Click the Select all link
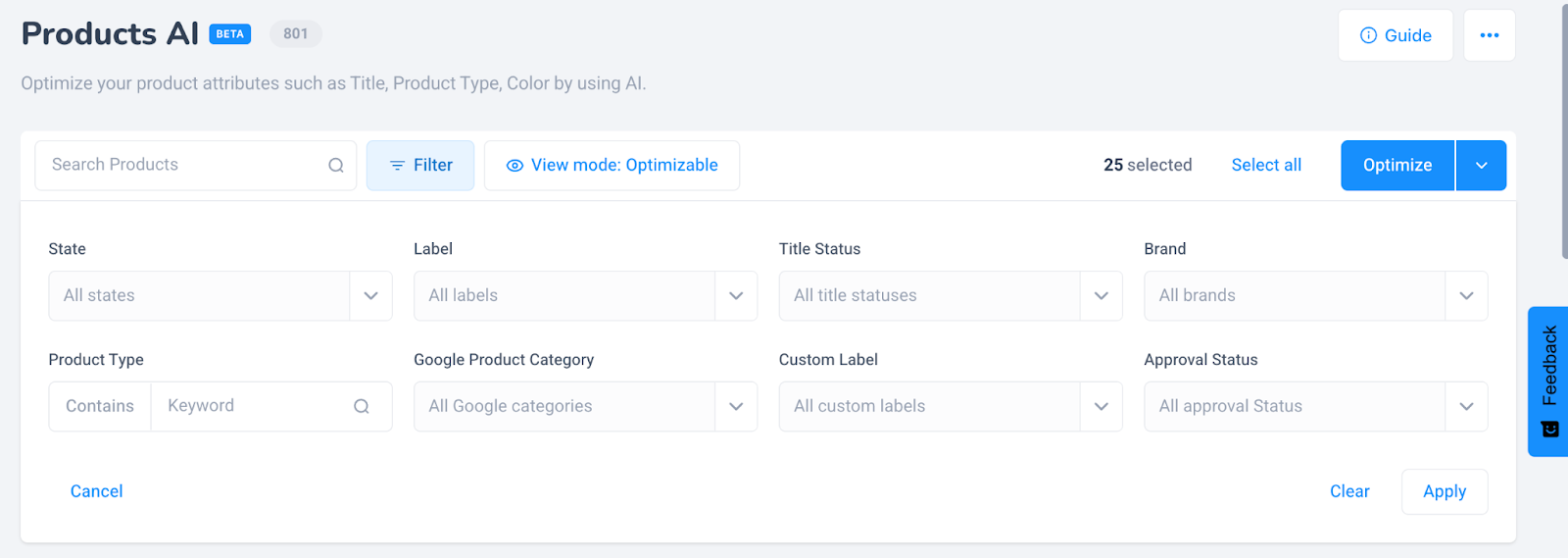This screenshot has height=558, width=1568. coord(1266,165)
